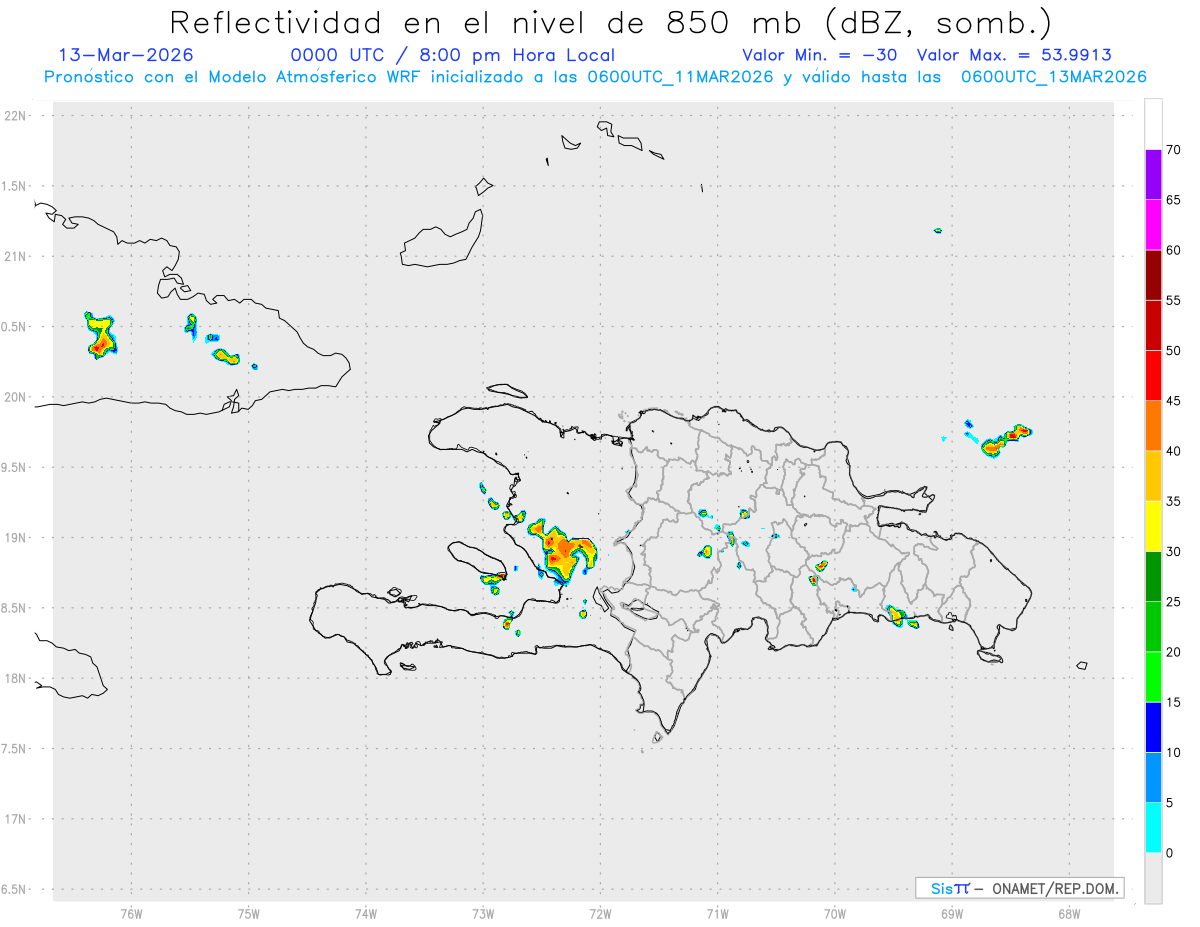Click the colorbar label '10'
The height and width of the screenshot is (927, 1200).
click(x=1173, y=752)
